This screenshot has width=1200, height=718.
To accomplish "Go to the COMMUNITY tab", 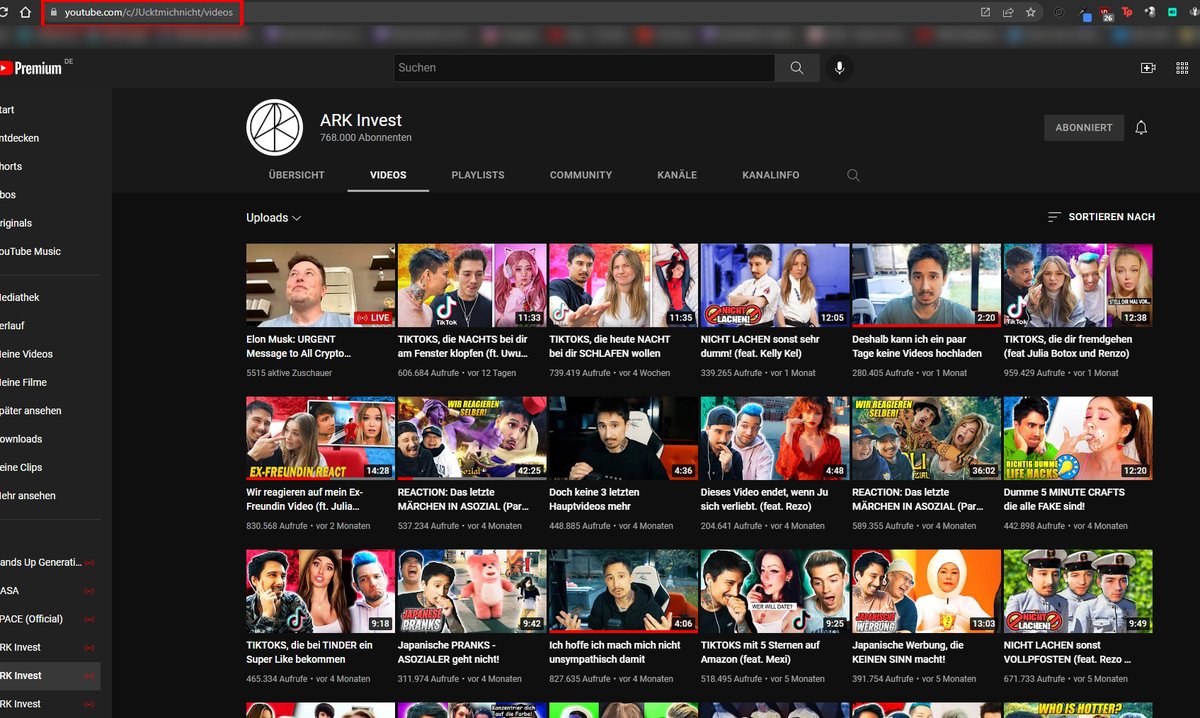I will [x=581, y=175].
